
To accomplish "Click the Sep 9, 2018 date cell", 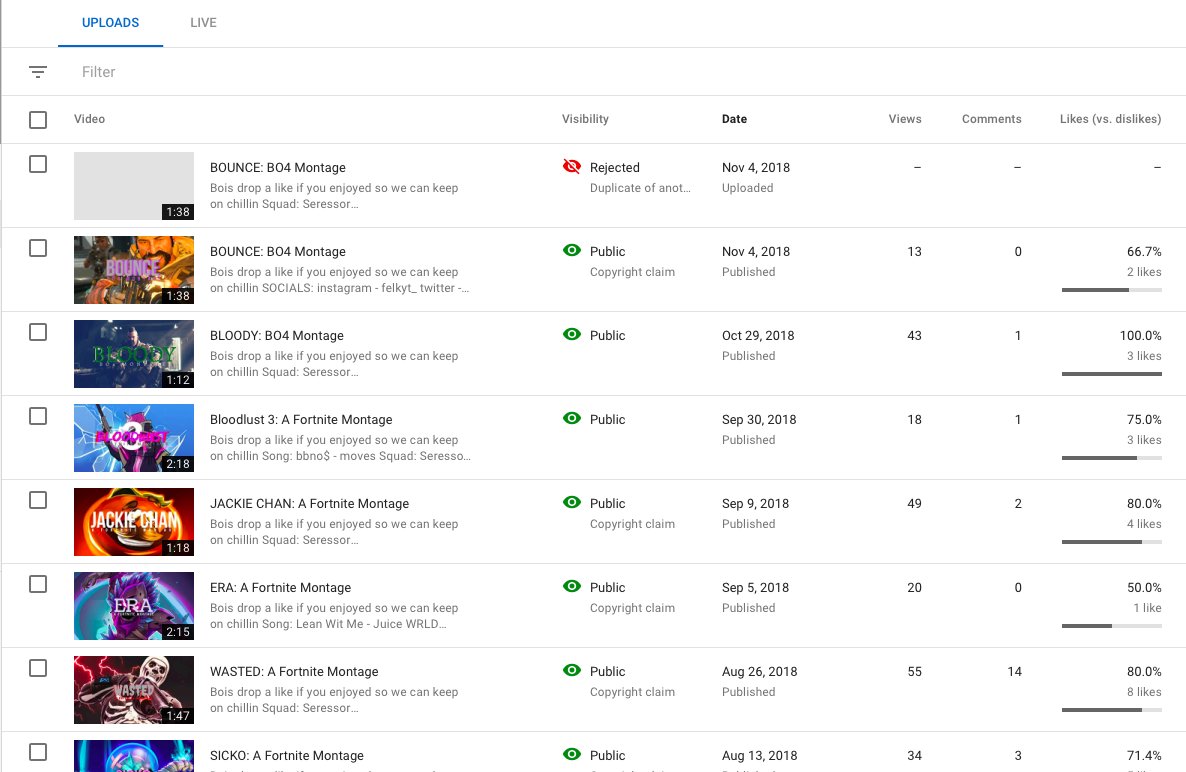I will point(755,504).
